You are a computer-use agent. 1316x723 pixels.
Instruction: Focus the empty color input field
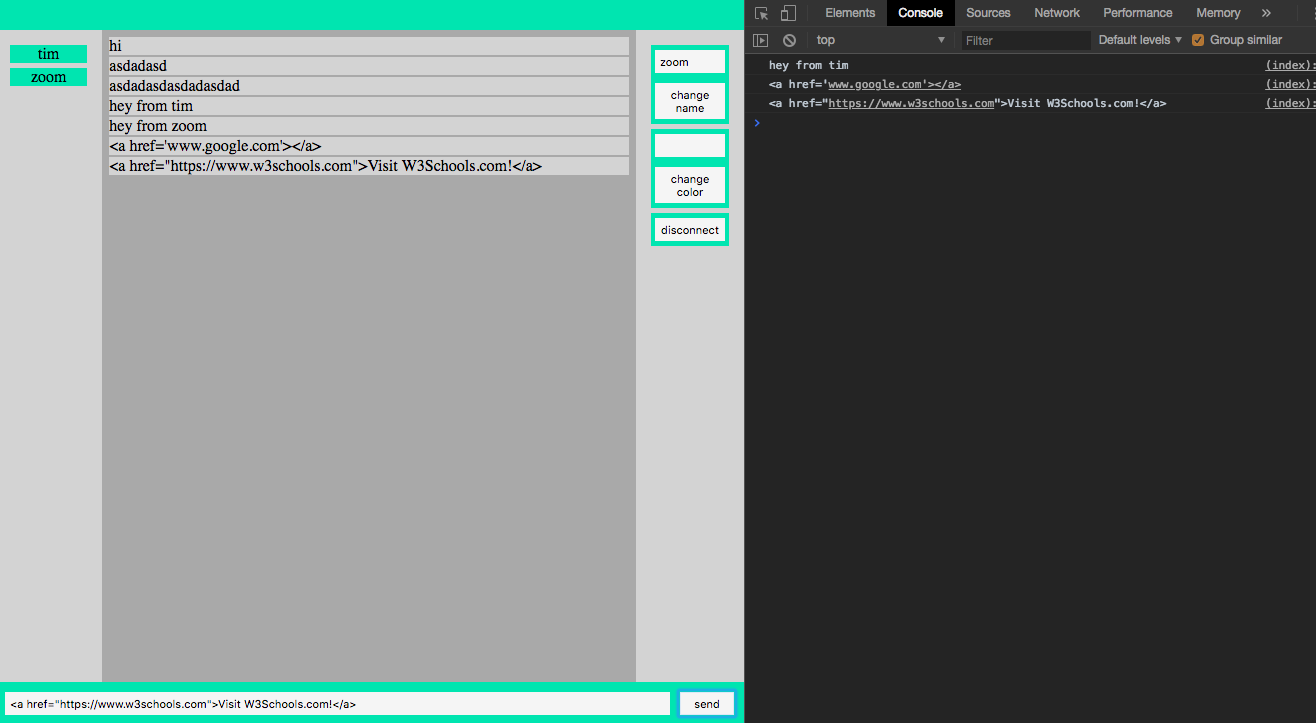tap(690, 146)
